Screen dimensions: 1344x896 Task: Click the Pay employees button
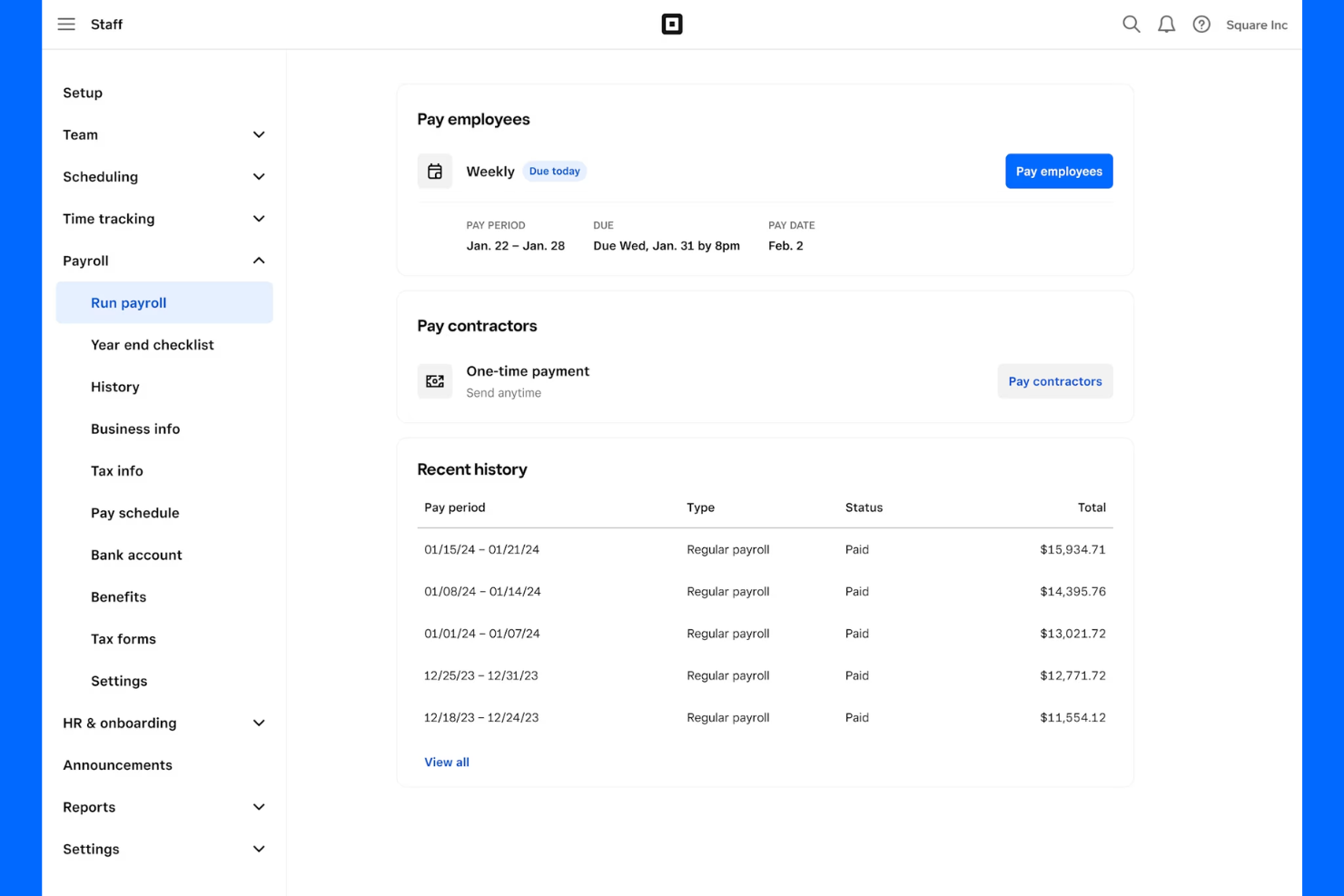(1059, 171)
